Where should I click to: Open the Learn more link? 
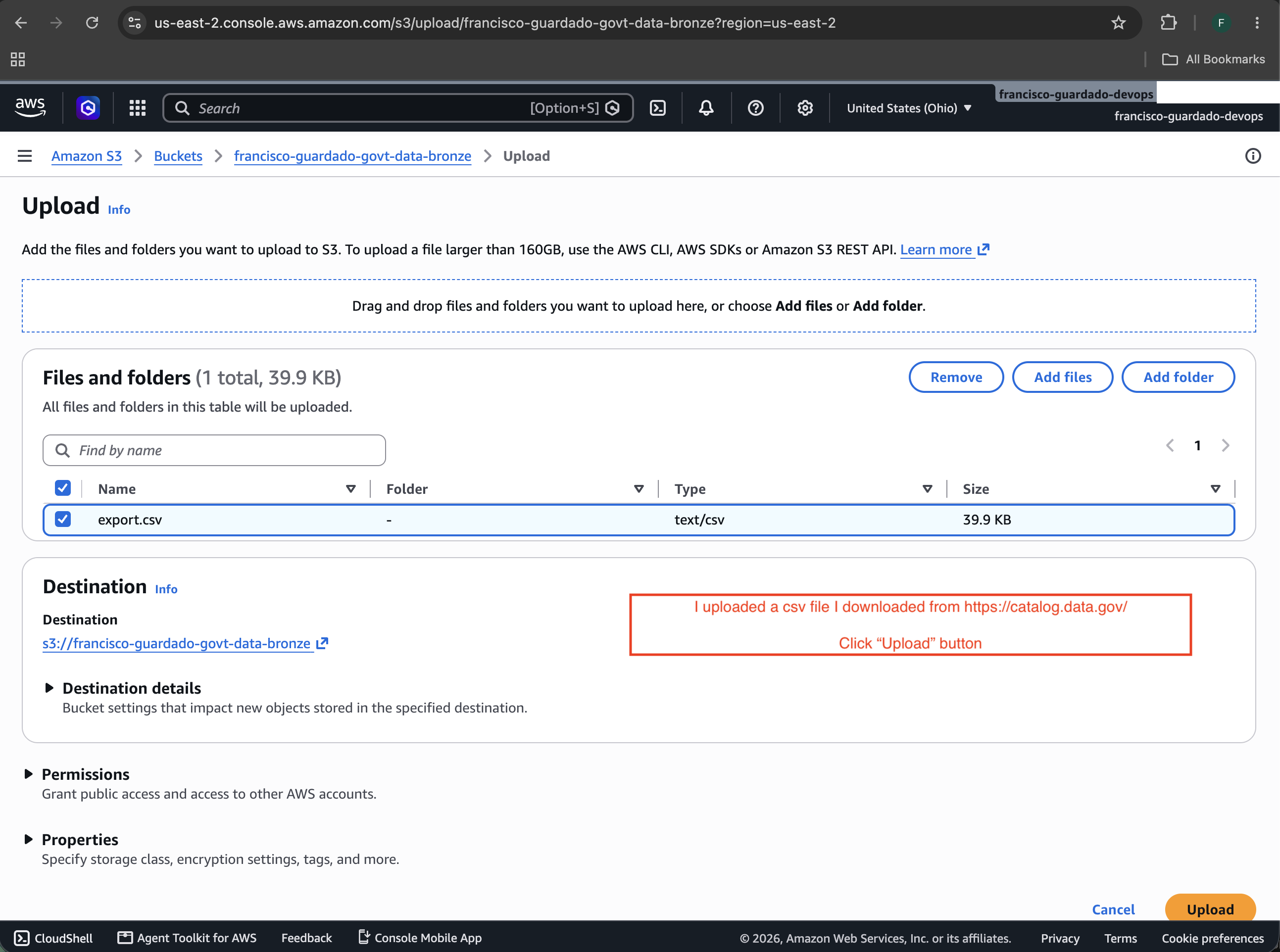pos(944,249)
